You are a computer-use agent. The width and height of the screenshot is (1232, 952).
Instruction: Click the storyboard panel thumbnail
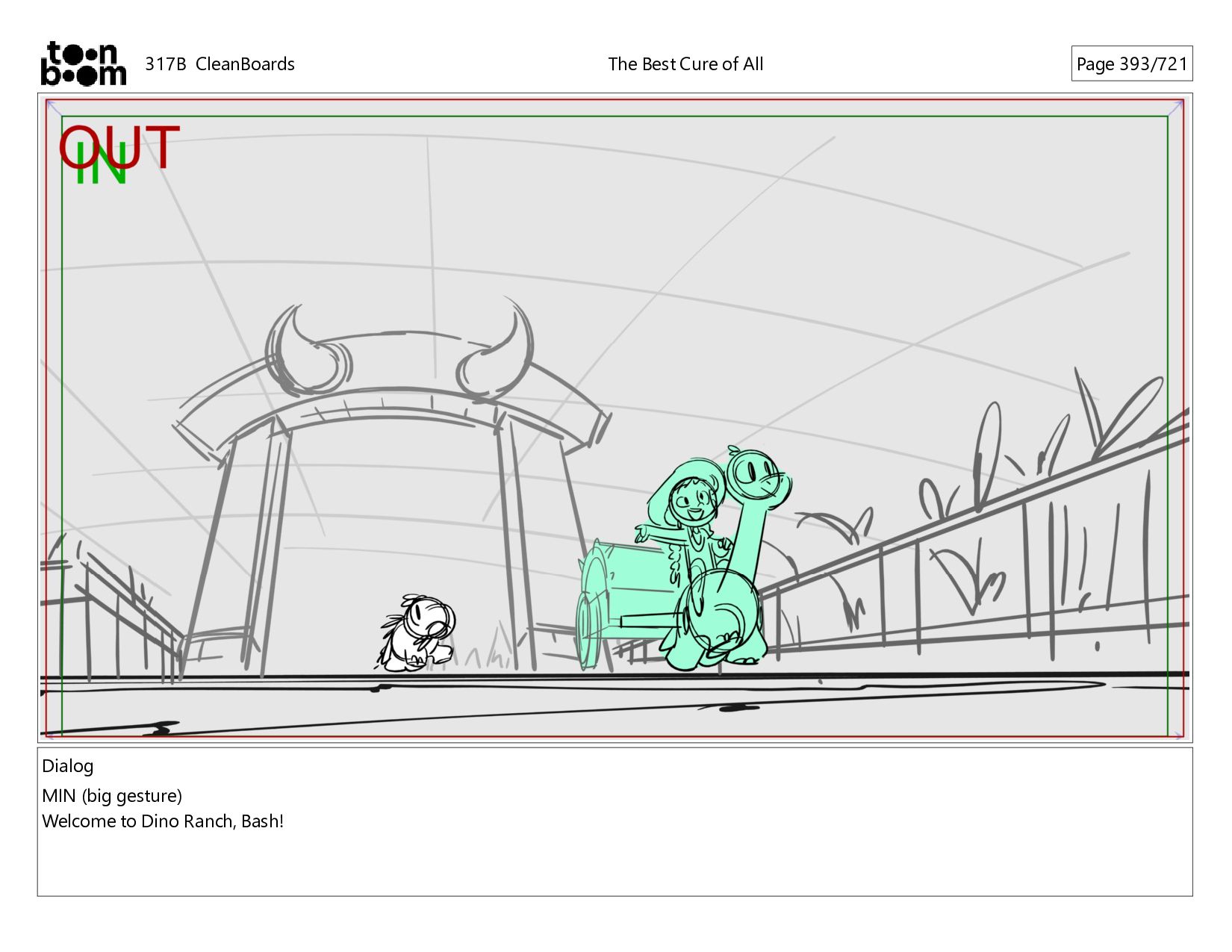tap(615, 417)
